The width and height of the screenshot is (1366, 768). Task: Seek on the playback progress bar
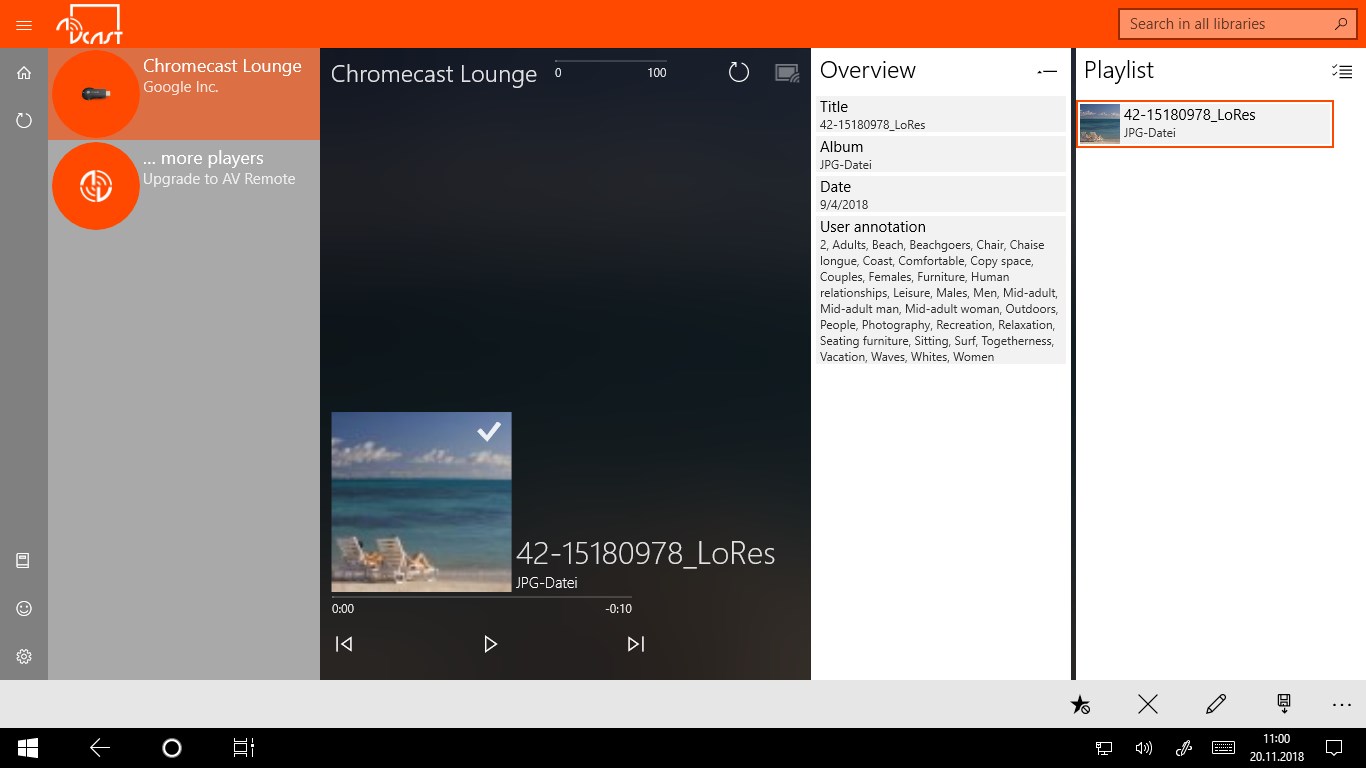(482, 596)
